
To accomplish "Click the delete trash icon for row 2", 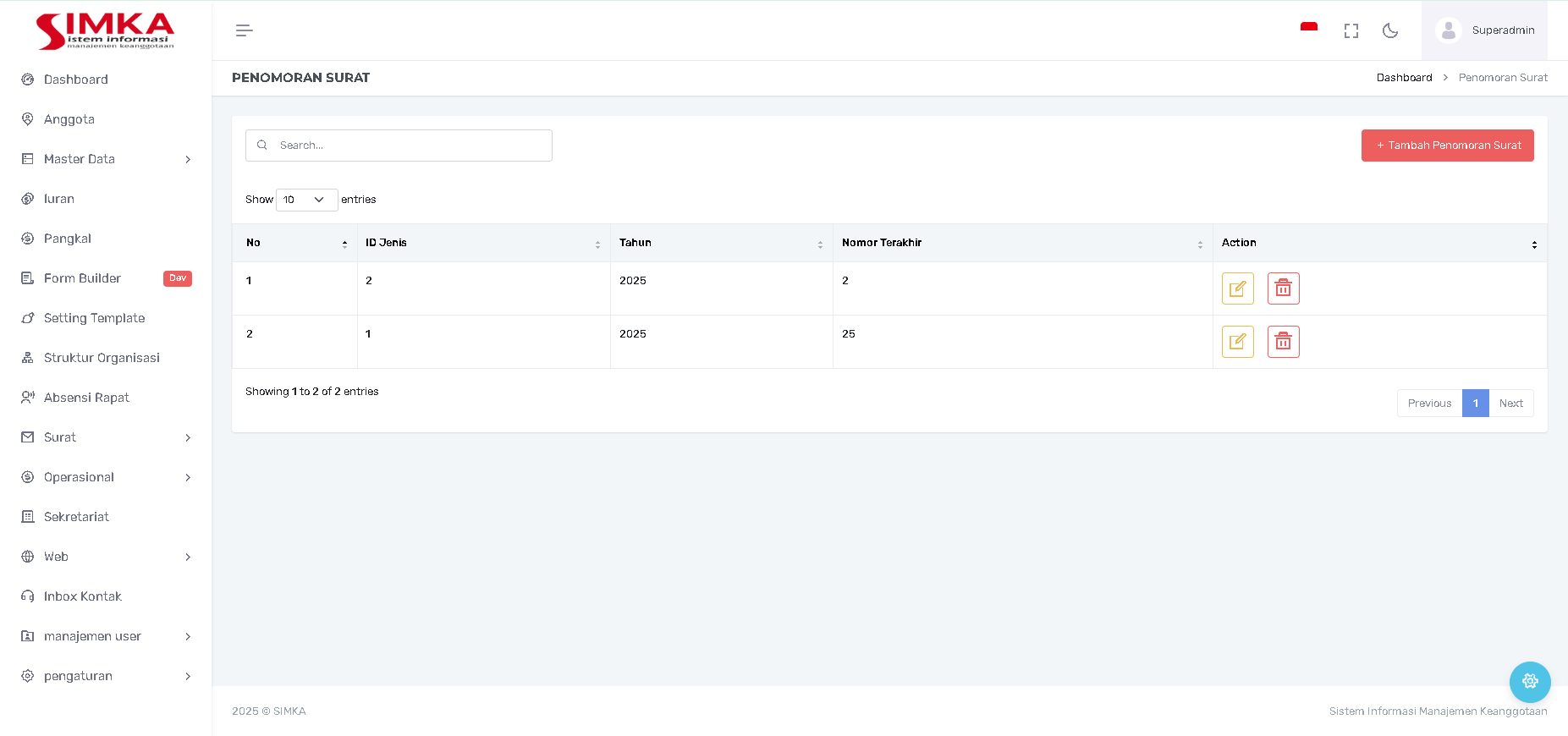I will coord(1283,342).
